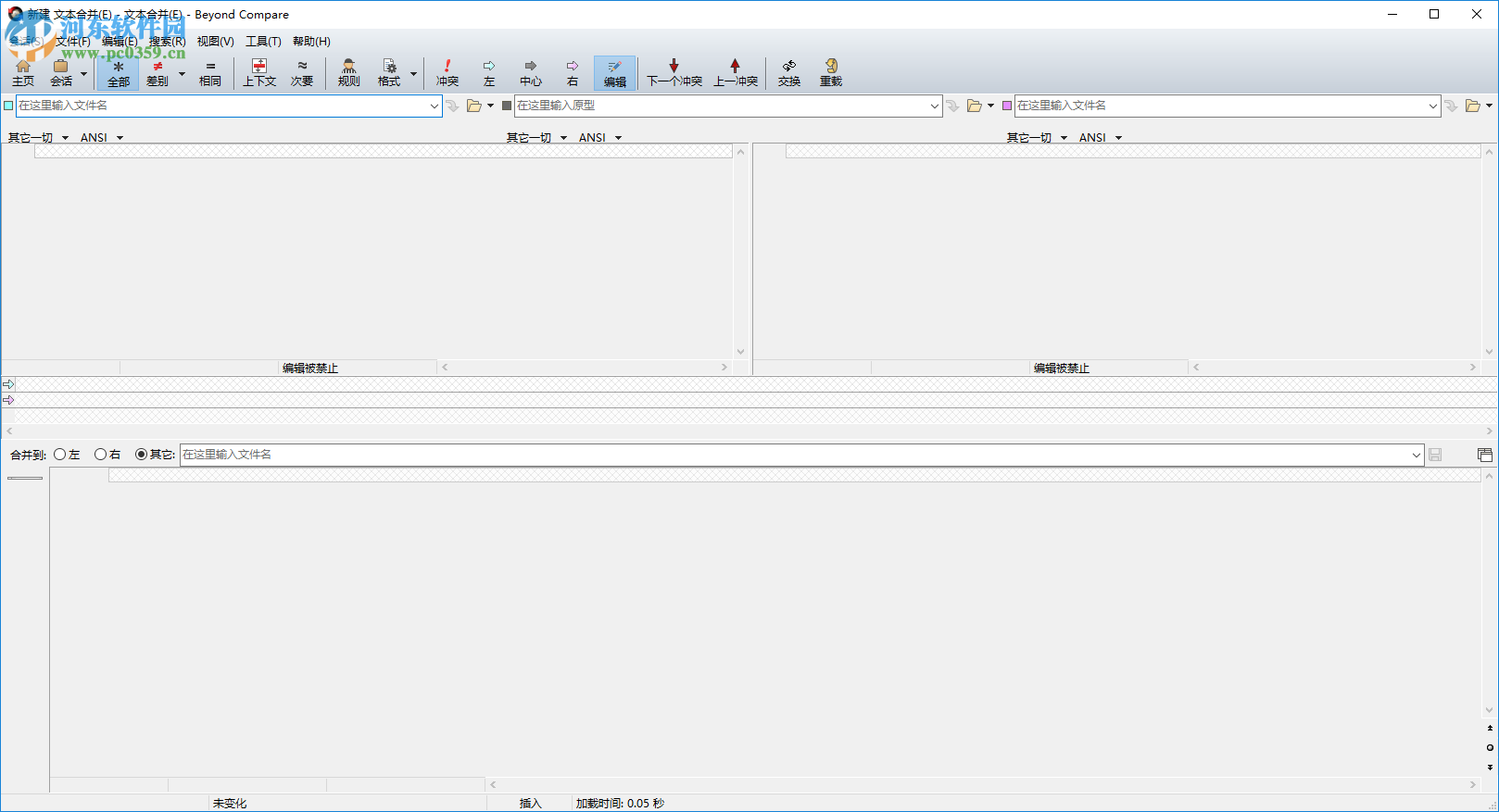Viewport: 1499px width, 812px height.
Task: Toggle 差别 differences display filter
Action: tap(157, 72)
